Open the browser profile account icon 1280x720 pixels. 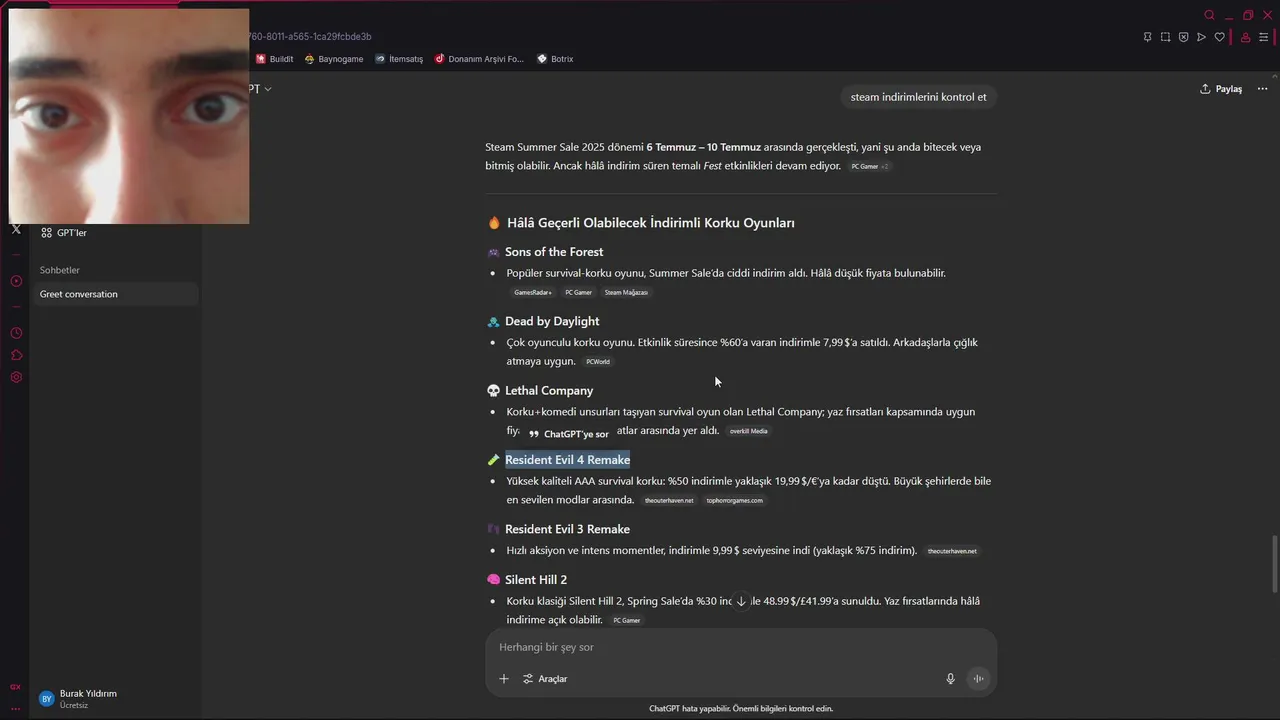pos(1245,37)
